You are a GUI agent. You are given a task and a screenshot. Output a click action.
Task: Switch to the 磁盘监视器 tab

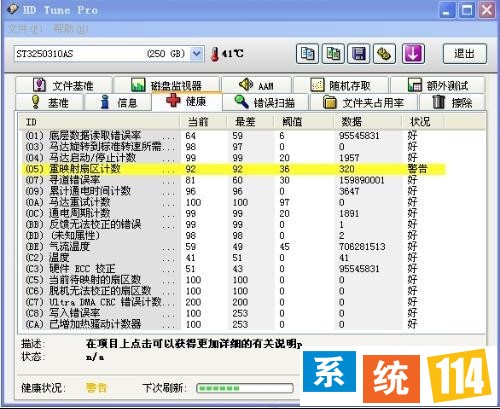pos(167,85)
